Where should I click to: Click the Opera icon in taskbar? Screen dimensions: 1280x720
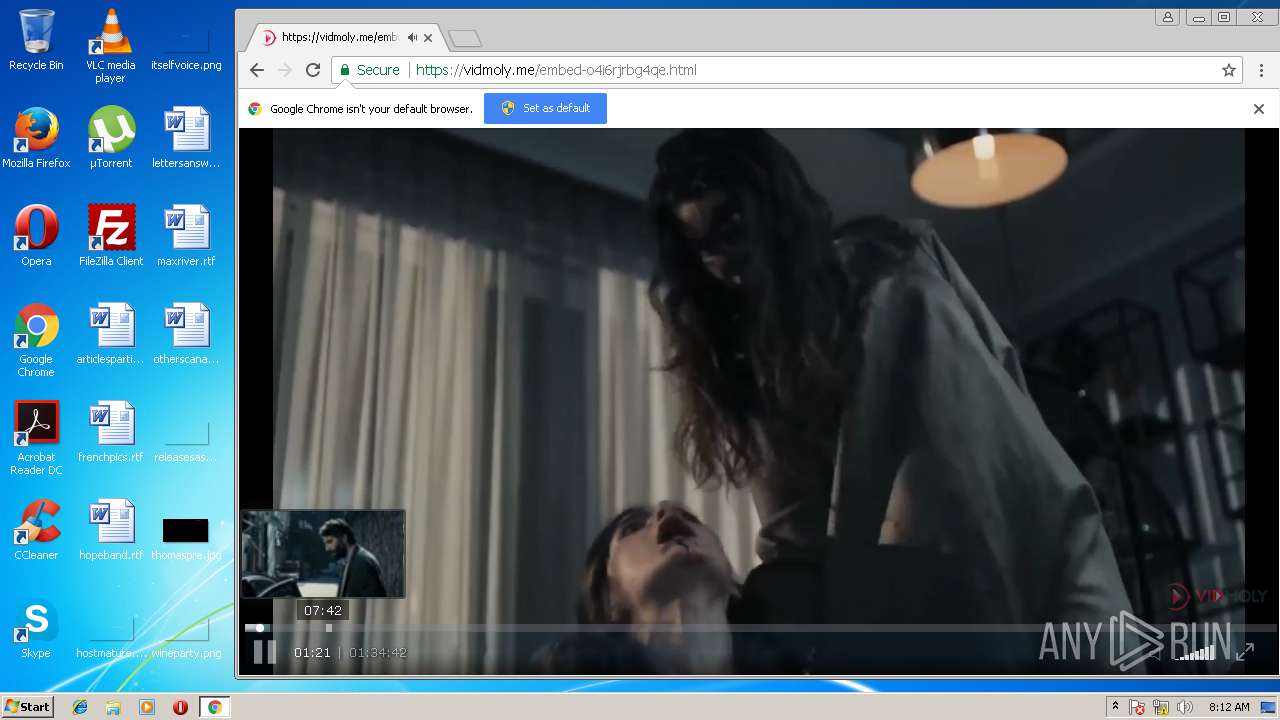[x=180, y=707]
